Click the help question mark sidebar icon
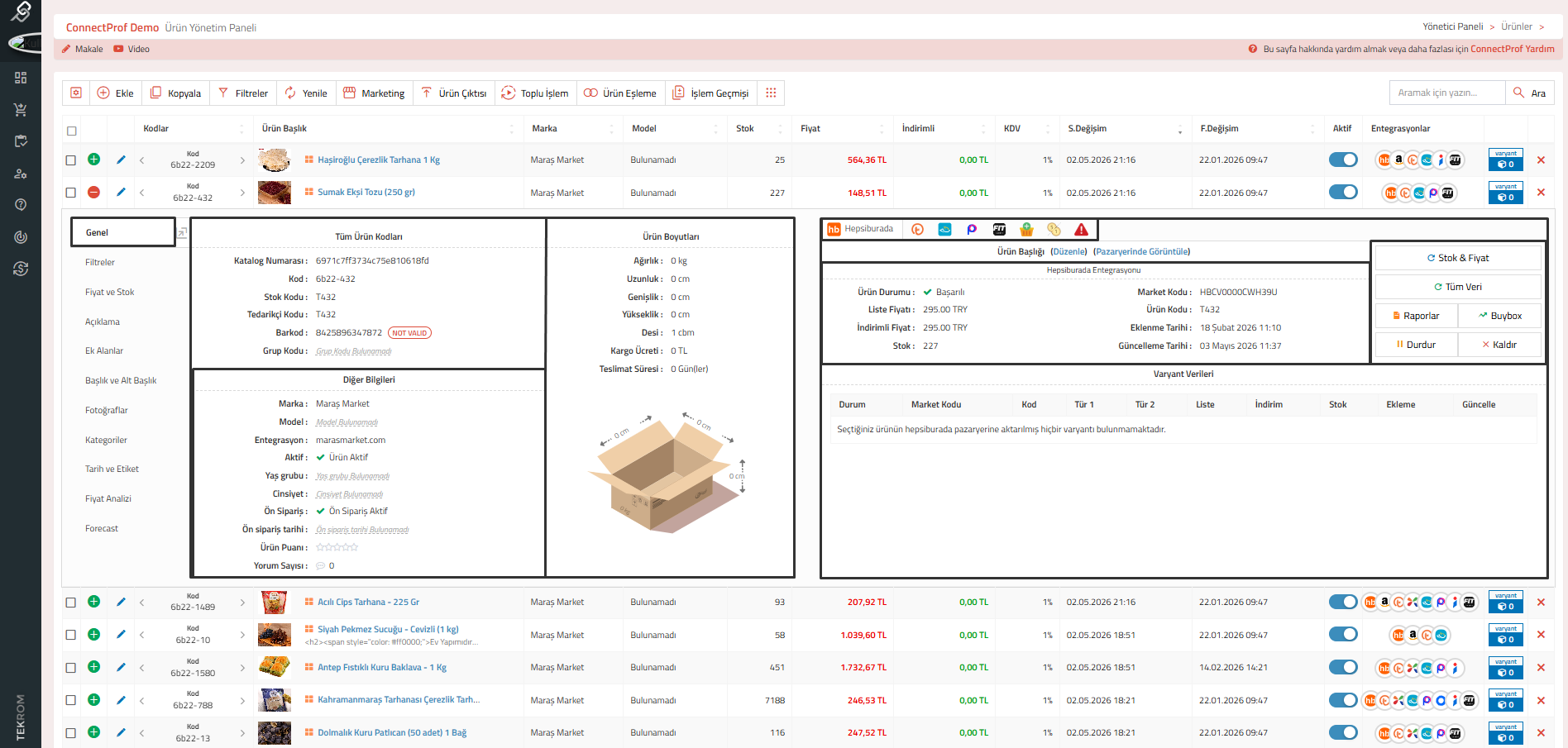 click(21, 205)
